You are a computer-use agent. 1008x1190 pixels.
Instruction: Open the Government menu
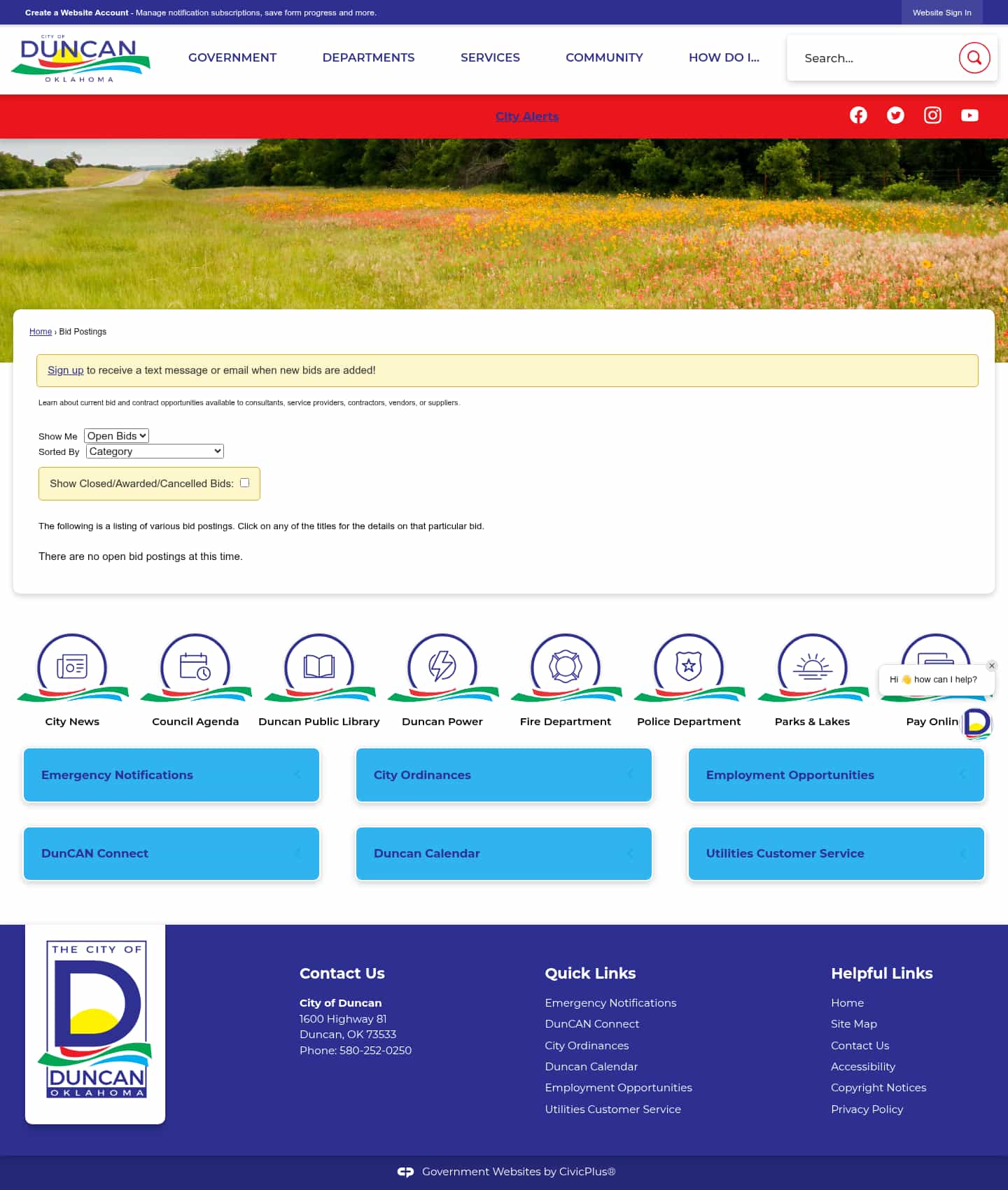(232, 57)
